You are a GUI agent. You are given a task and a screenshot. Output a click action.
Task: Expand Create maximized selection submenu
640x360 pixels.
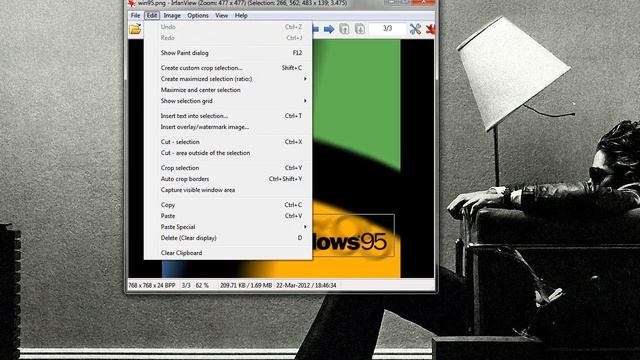click(228, 79)
